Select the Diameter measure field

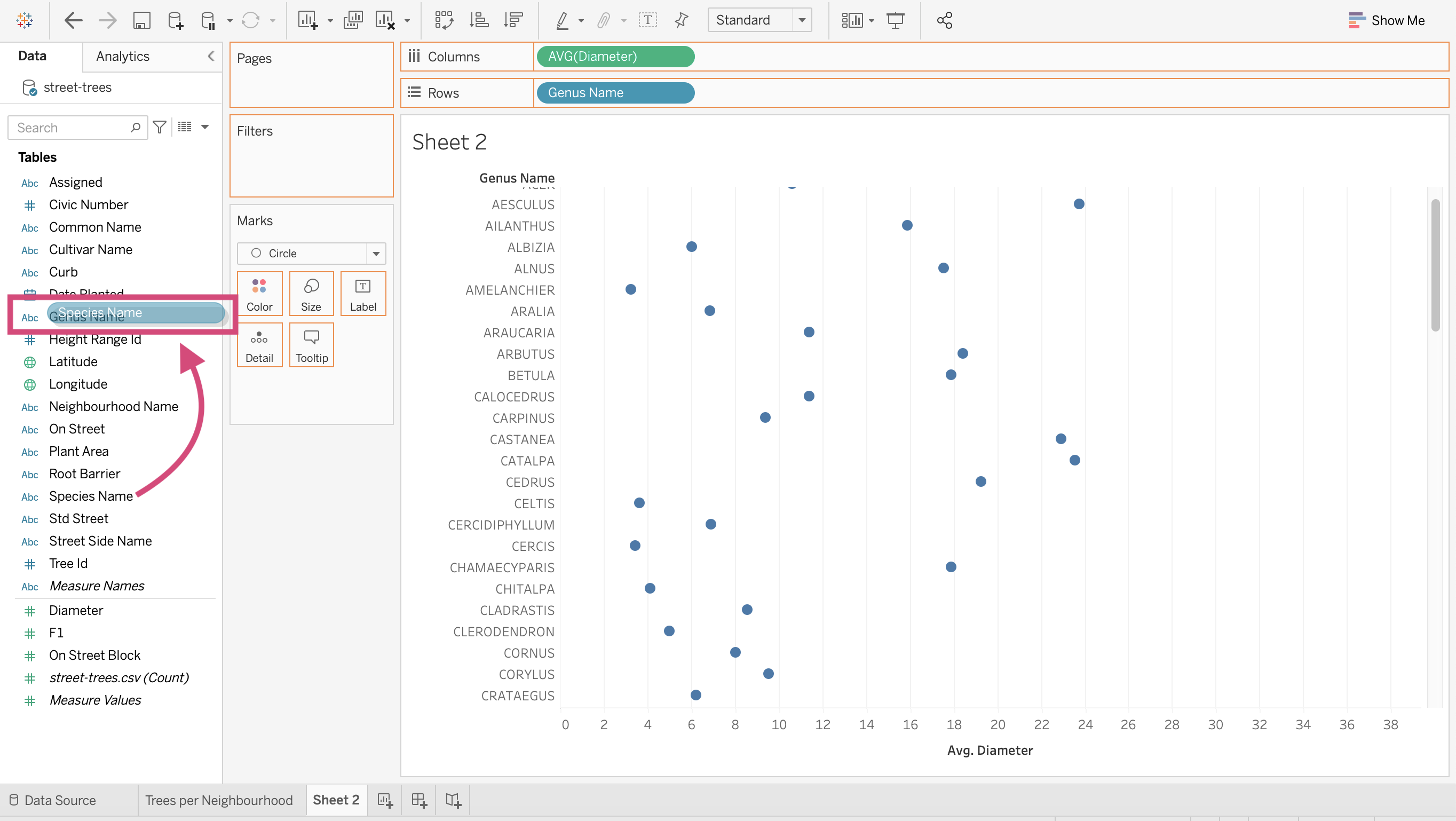click(76, 610)
